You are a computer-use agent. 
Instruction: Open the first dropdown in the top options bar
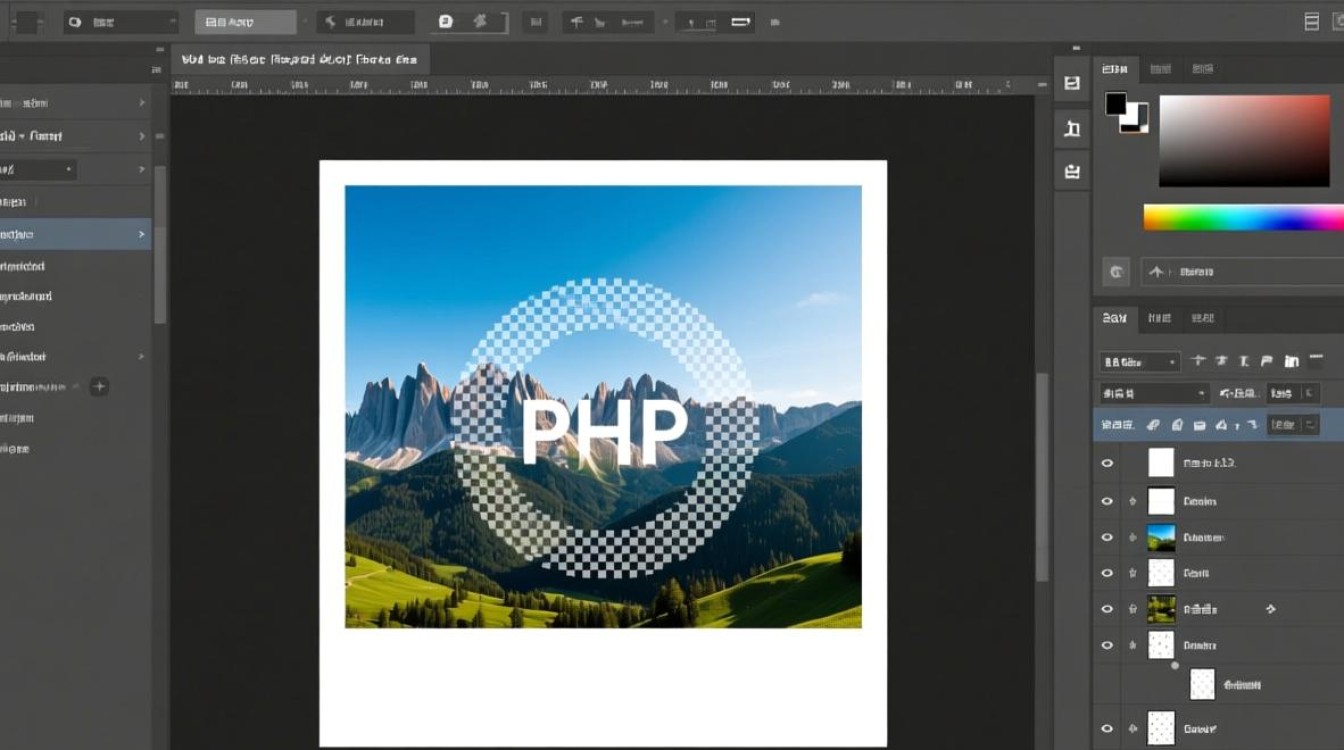coord(120,22)
